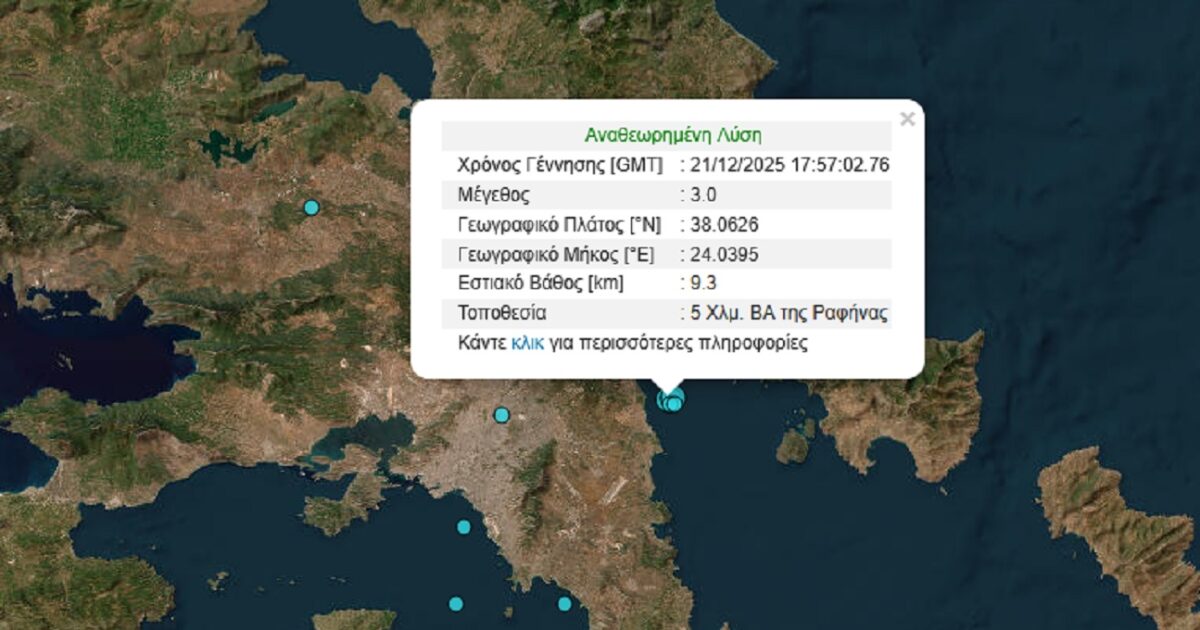Image resolution: width=1200 pixels, height=630 pixels.
Task: Click the location text '5 Χλμ. ΒΑ της Ραφήνας'
Action: [788, 313]
